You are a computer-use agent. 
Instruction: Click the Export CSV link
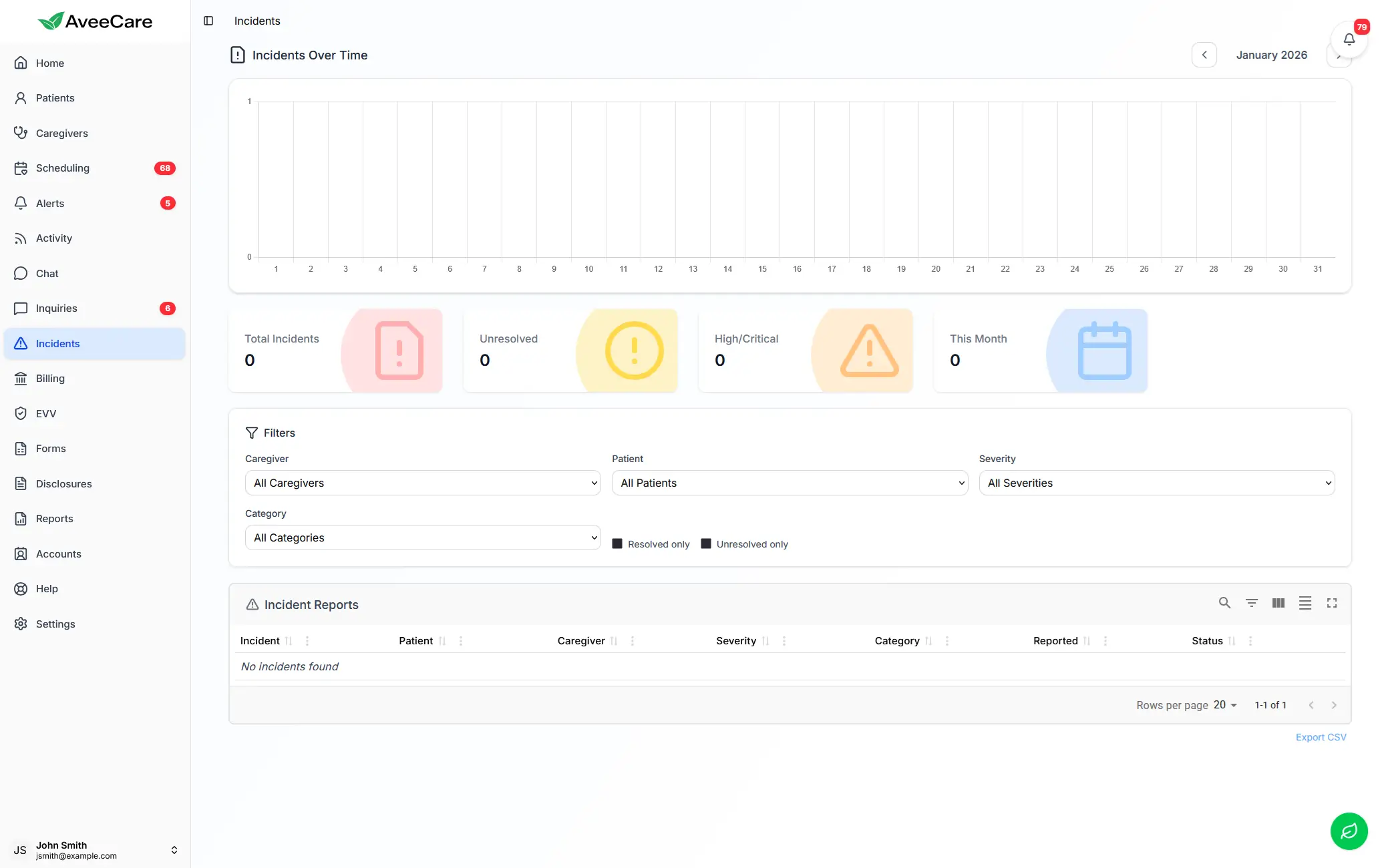point(1321,736)
